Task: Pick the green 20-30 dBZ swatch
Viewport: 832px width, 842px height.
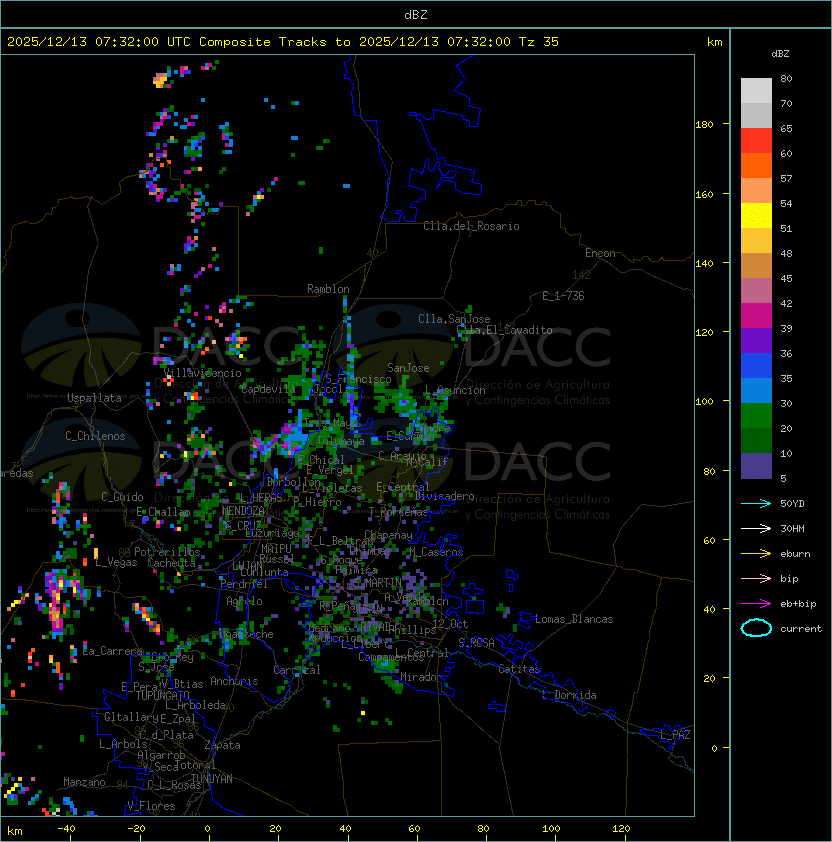Action: coord(756,416)
